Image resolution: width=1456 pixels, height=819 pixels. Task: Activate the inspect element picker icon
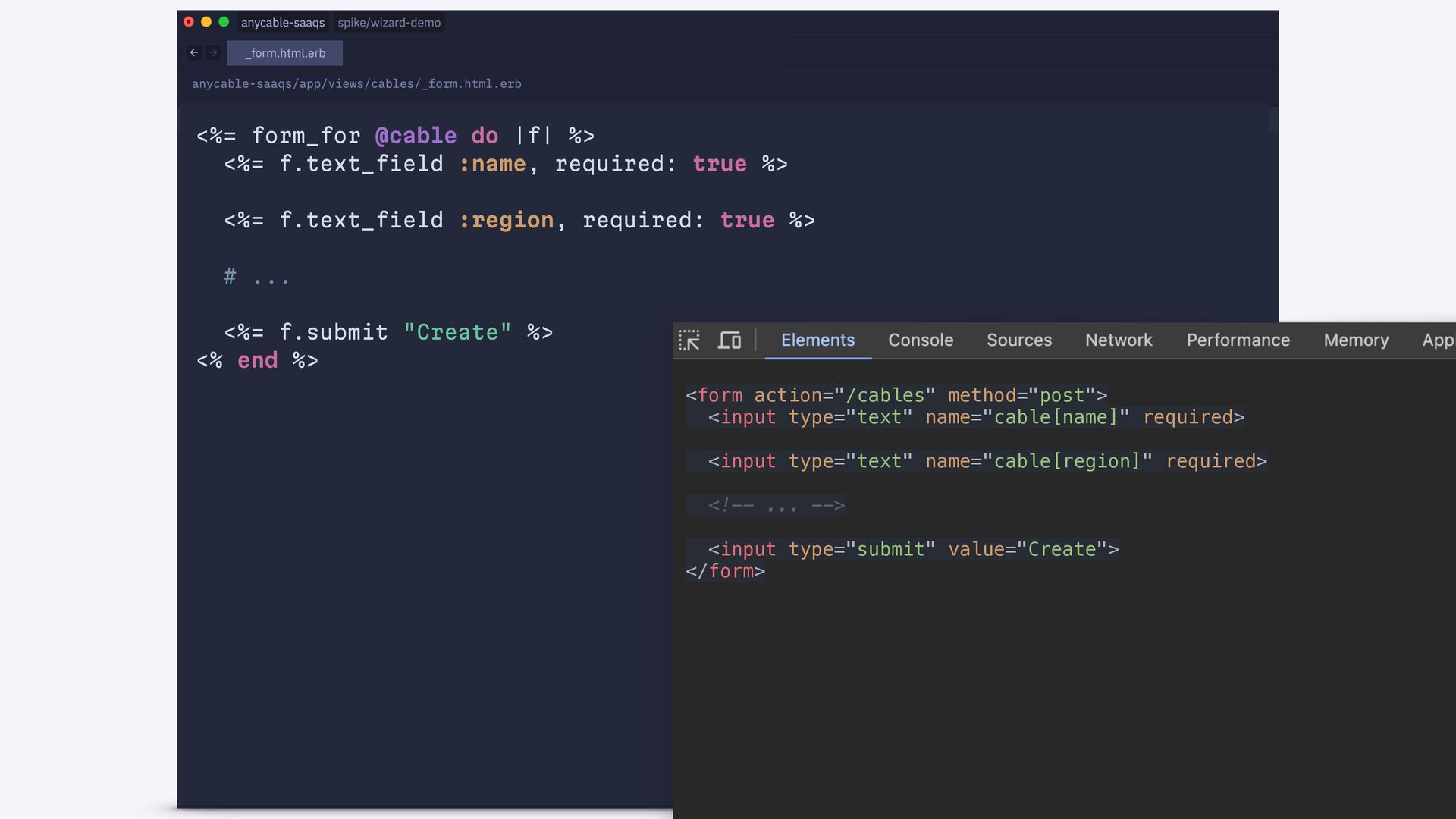[689, 340]
